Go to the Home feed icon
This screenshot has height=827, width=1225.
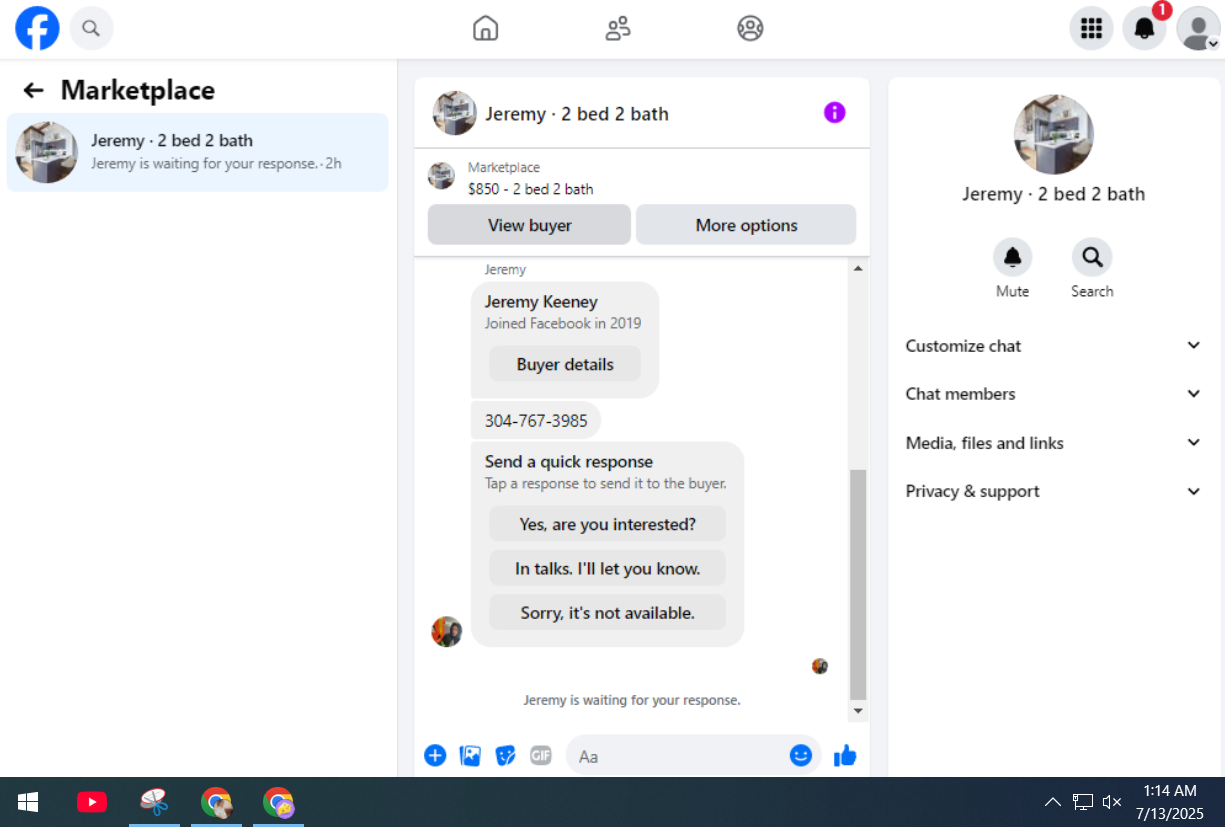485,28
